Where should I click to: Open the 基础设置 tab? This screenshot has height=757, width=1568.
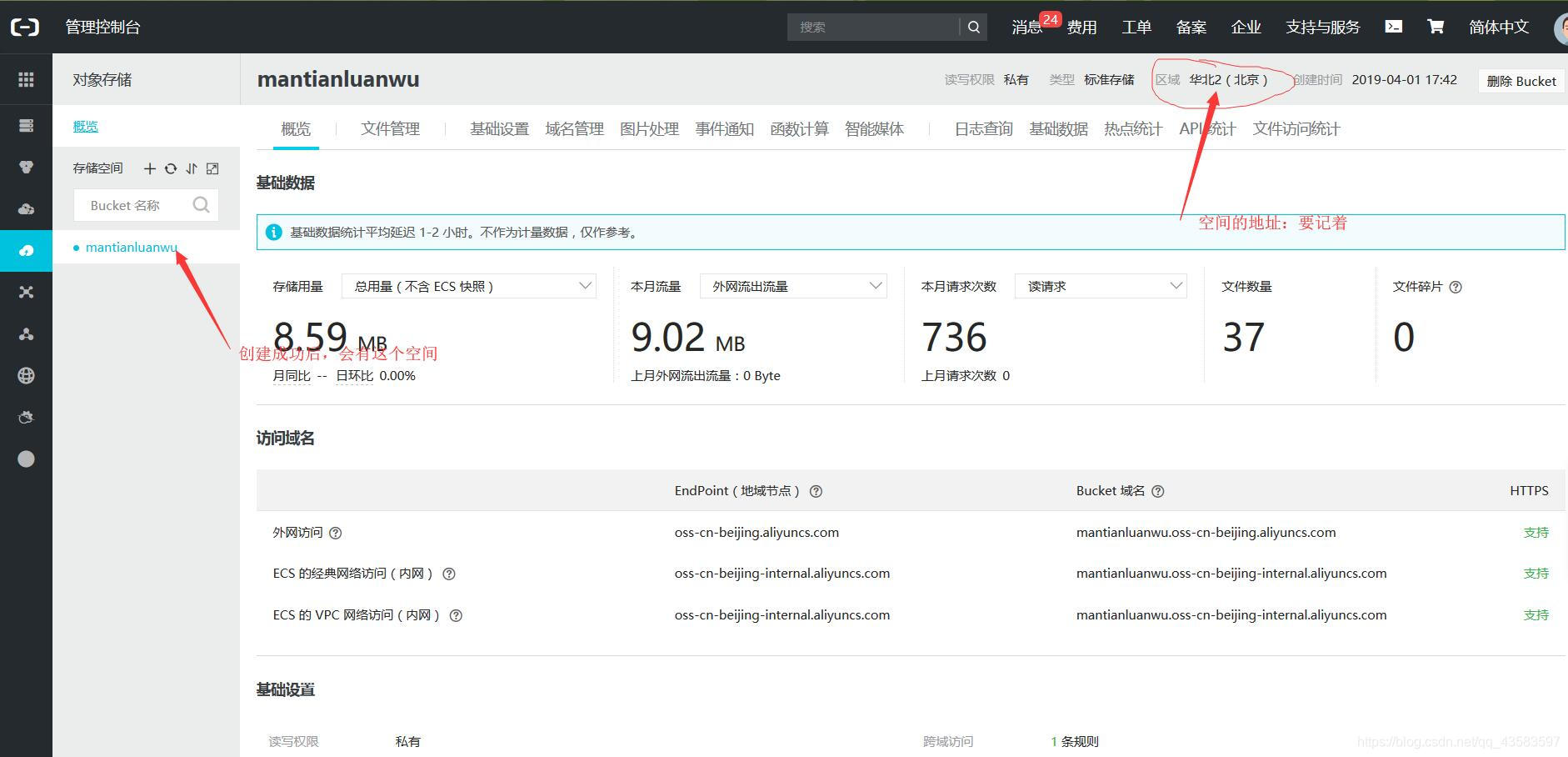pos(499,128)
